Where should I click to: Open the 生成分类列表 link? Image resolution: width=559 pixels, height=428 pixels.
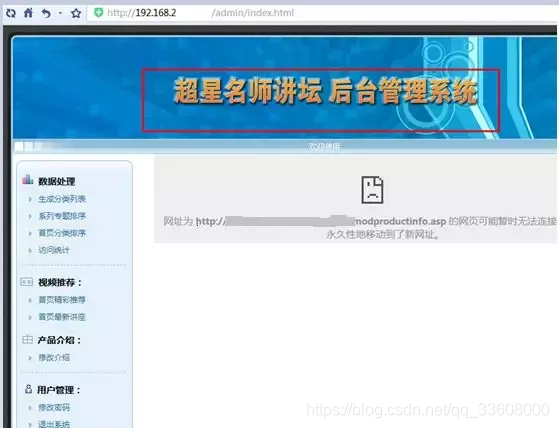click(62, 199)
